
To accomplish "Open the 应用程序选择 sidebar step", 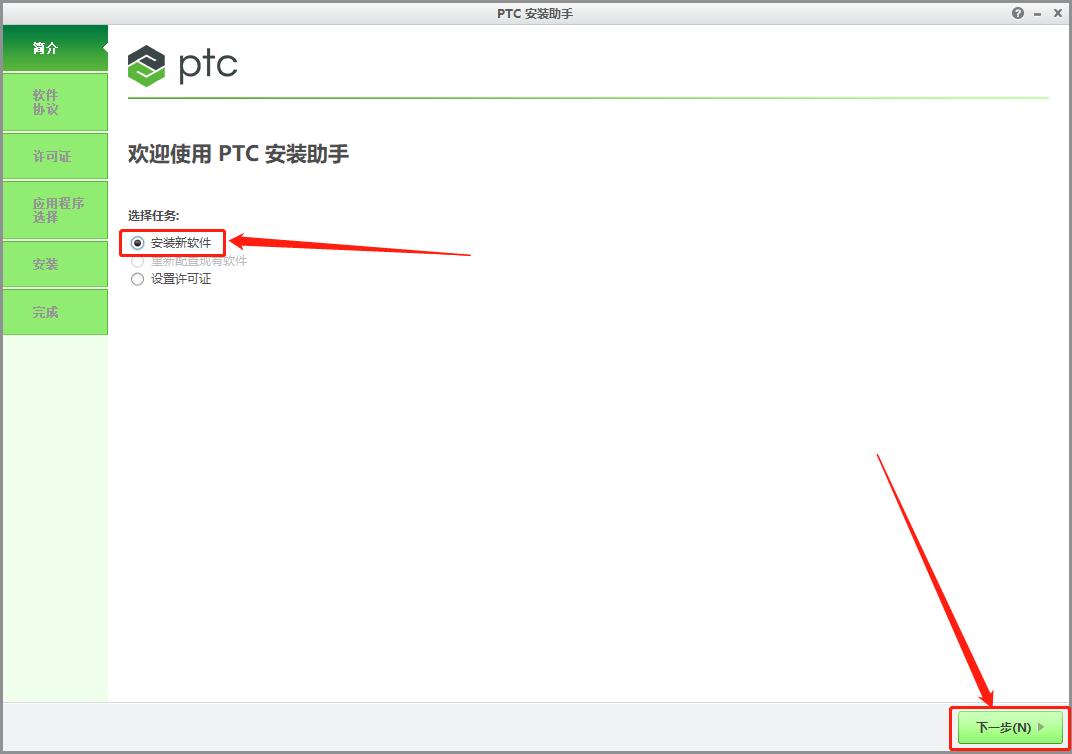I will click(55, 210).
